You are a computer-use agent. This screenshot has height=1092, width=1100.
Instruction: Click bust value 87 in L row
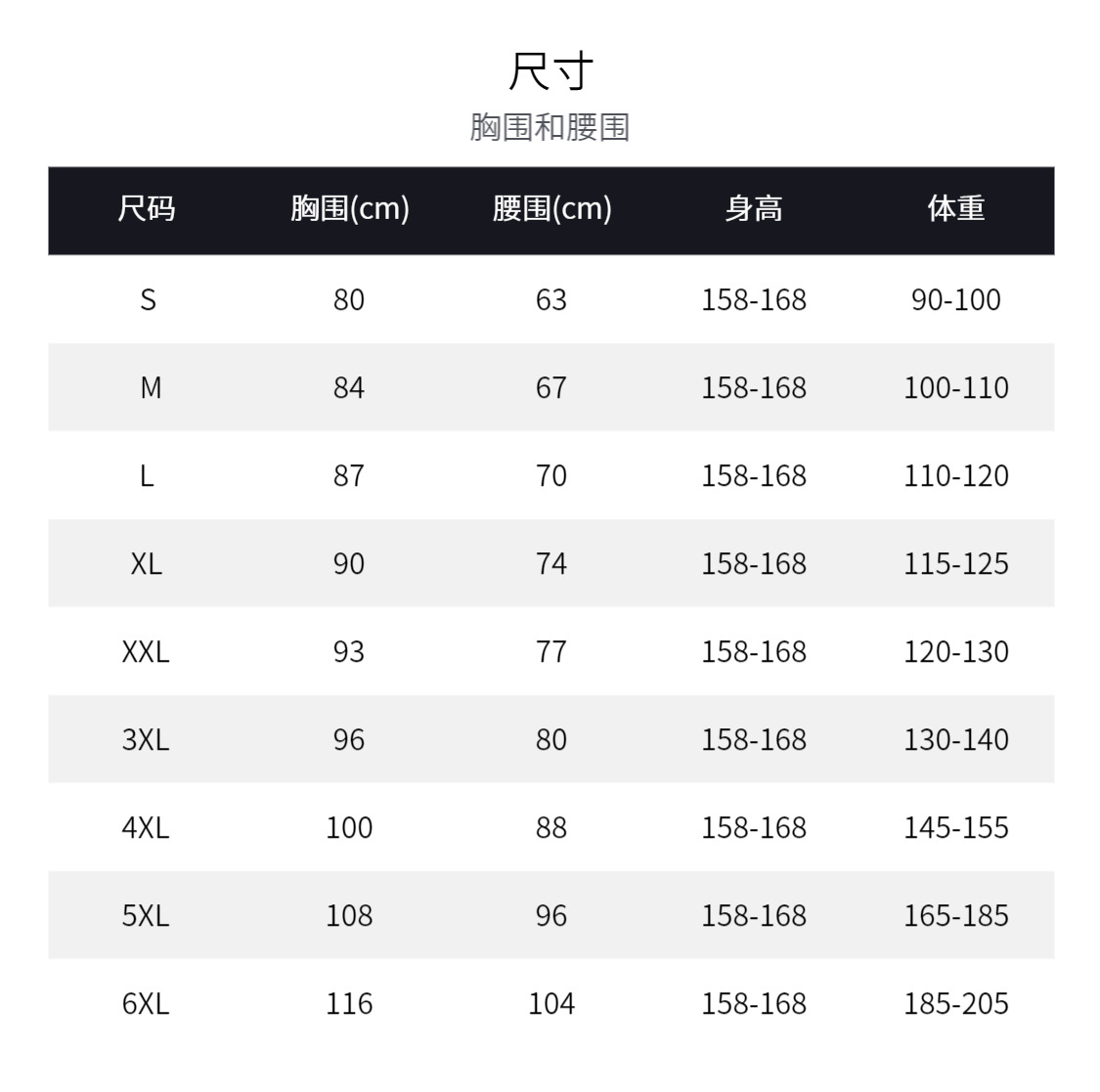349,476
